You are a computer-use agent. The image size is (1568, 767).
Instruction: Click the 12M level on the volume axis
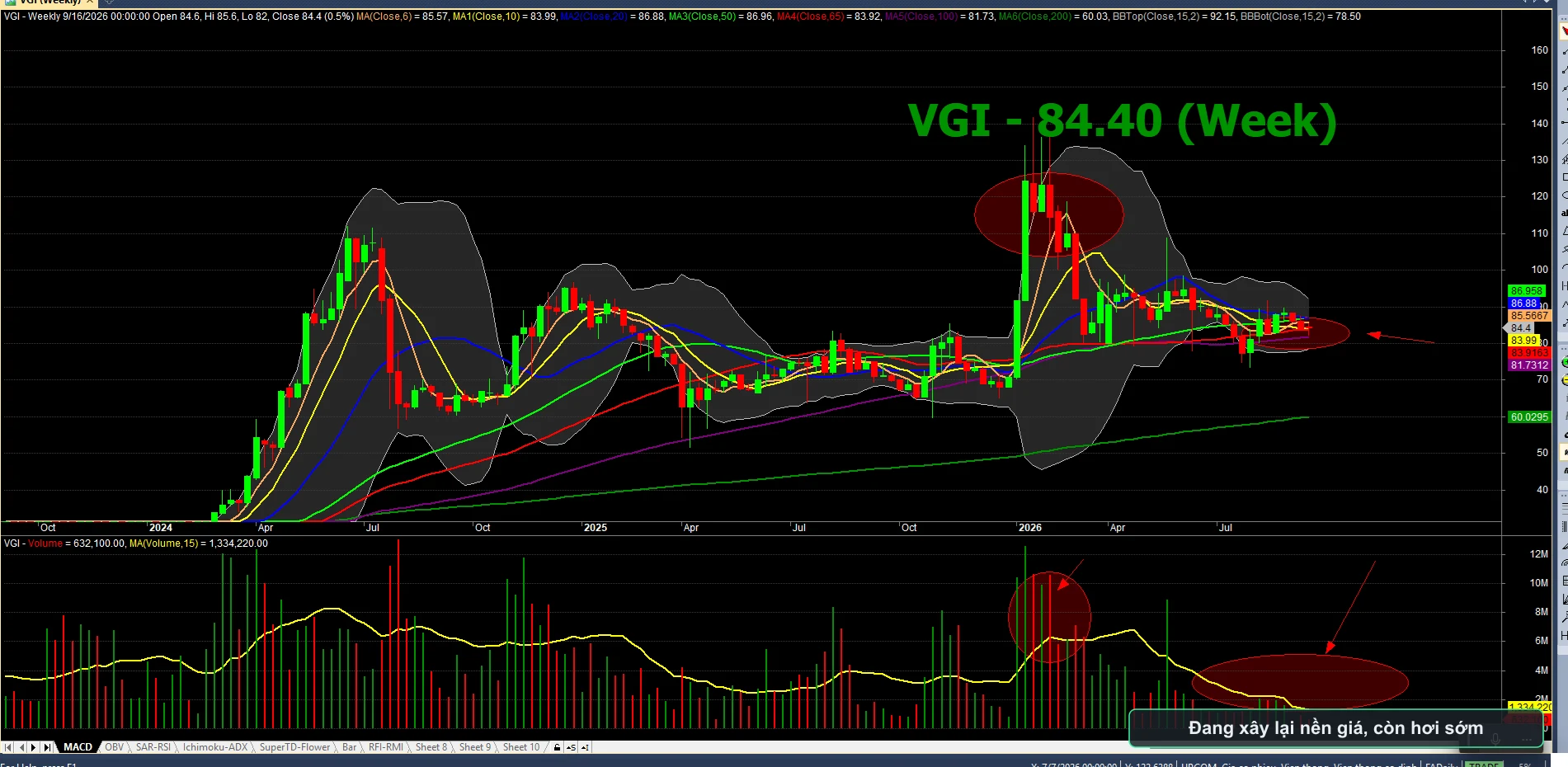[1539, 554]
